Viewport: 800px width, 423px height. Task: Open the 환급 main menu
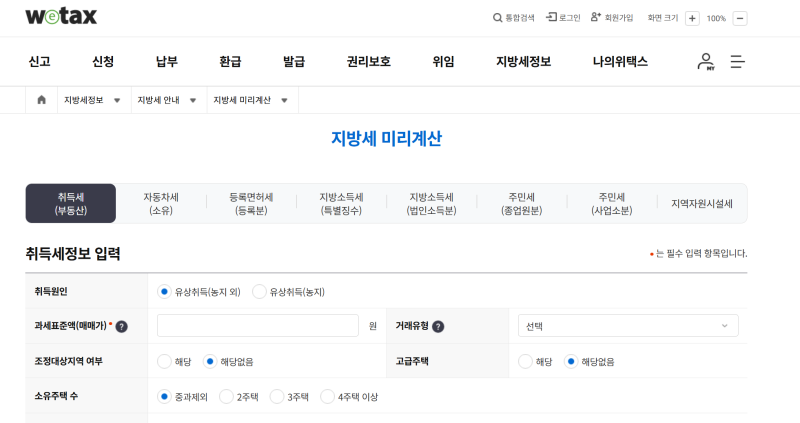coord(230,62)
